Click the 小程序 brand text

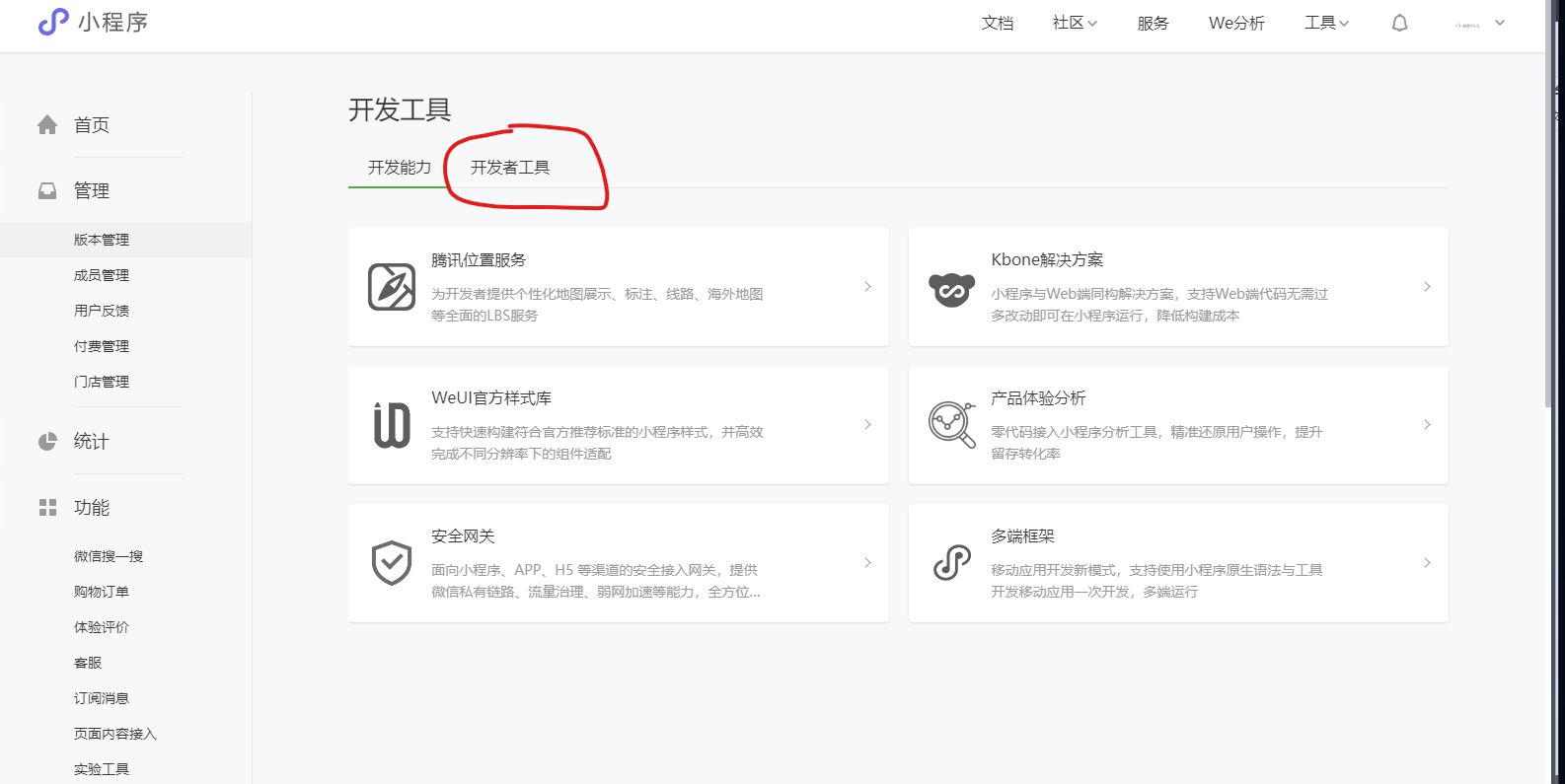(113, 22)
